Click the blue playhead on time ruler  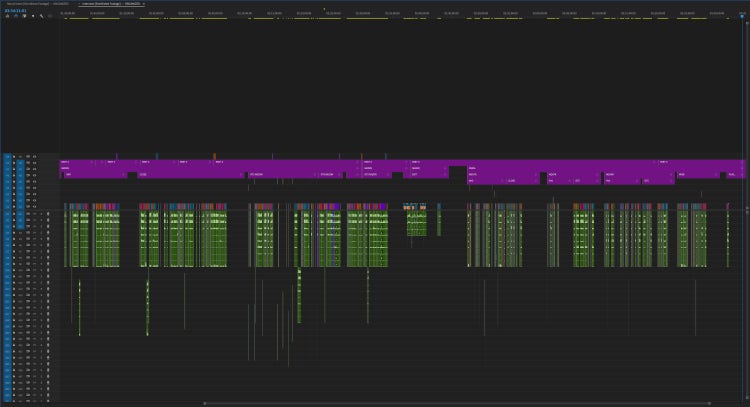point(742,16)
